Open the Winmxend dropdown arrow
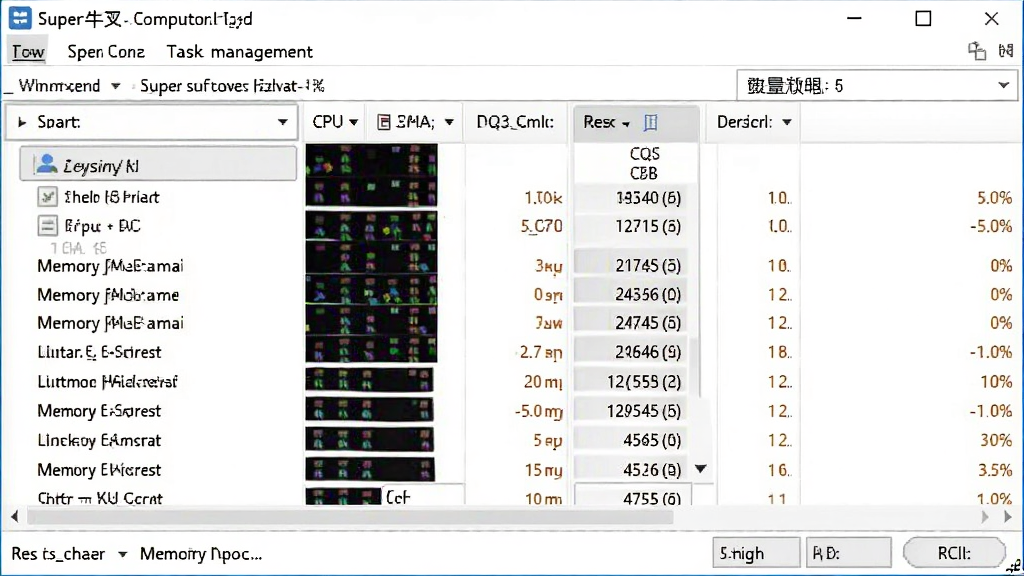This screenshot has height=576, width=1024. (x=116, y=86)
